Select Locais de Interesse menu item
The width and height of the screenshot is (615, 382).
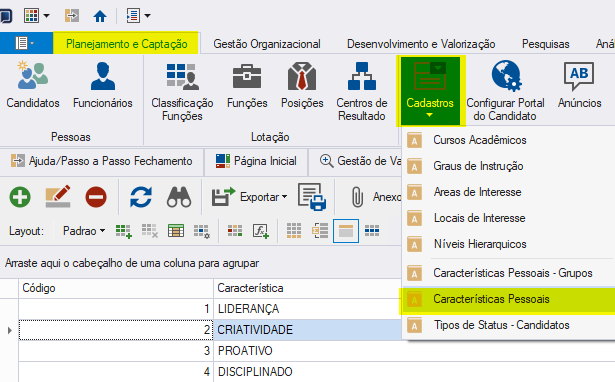click(x=509, y=218)
